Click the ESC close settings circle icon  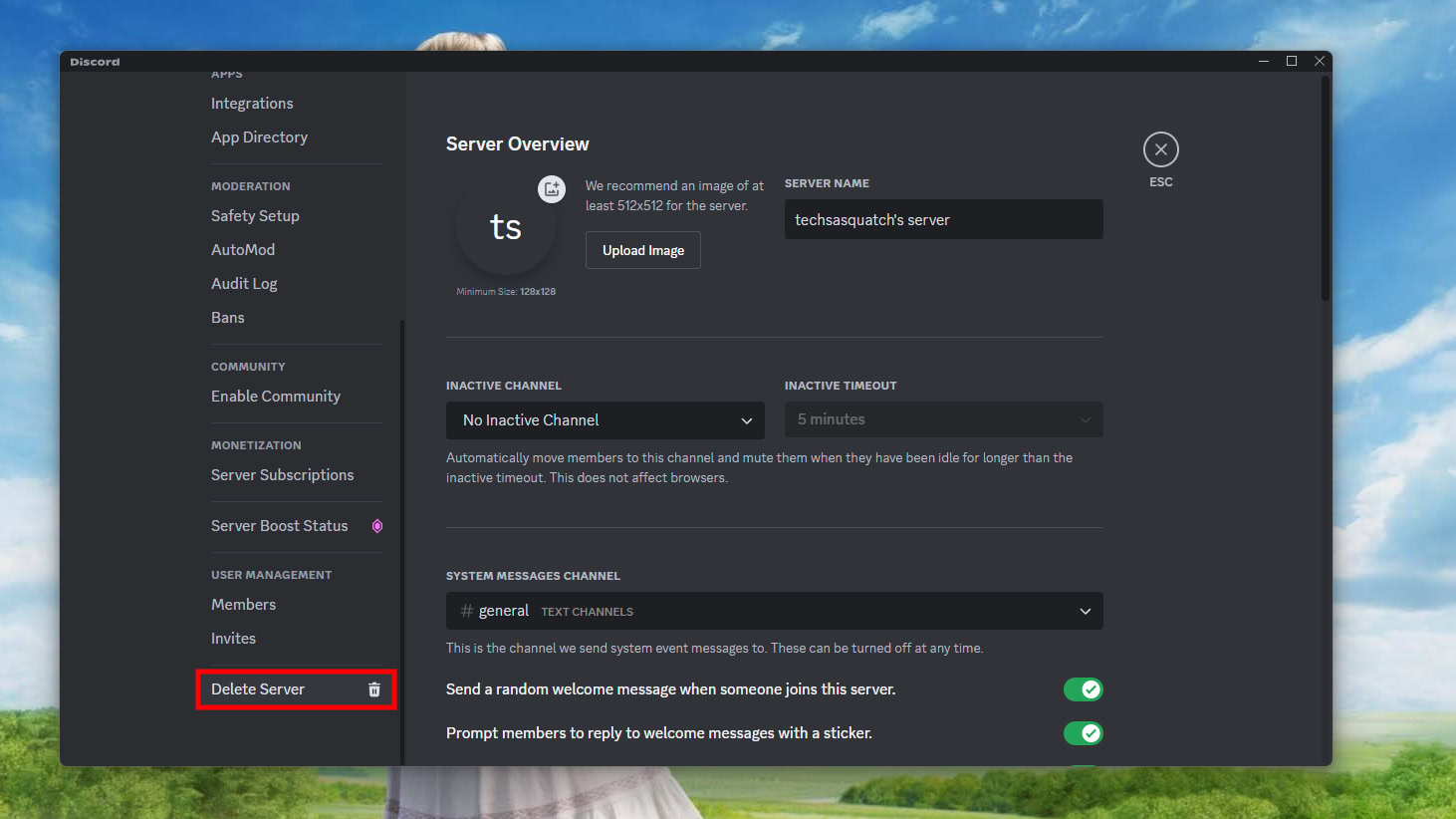1161,149
